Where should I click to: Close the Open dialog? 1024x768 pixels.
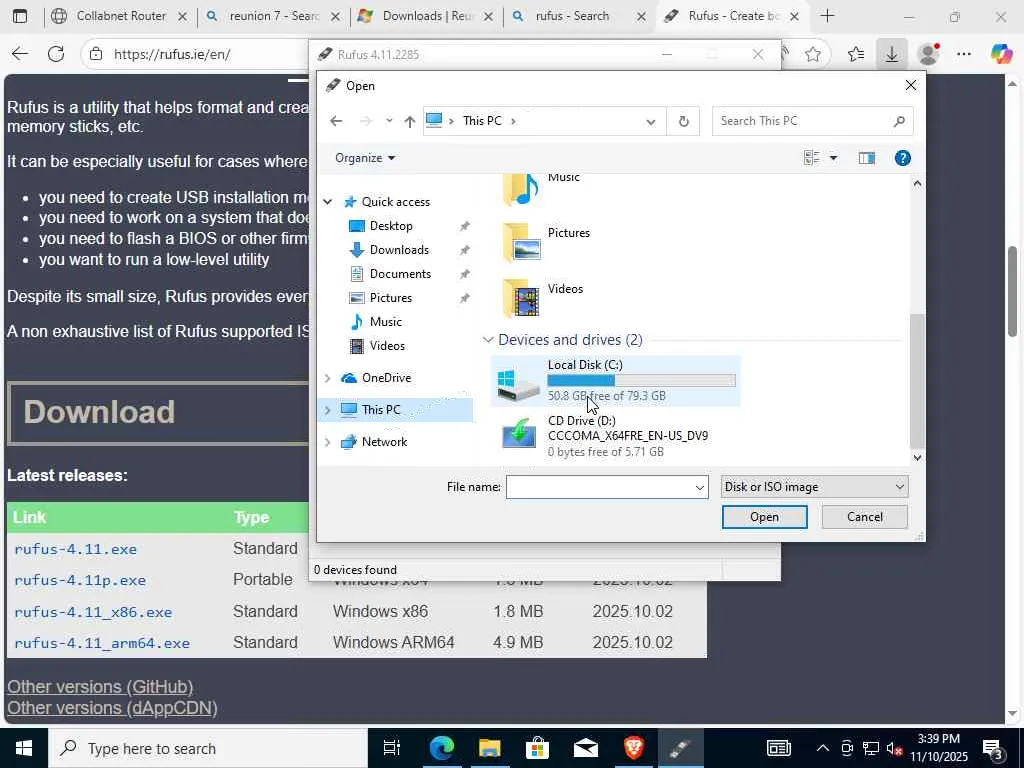point(910,86)
